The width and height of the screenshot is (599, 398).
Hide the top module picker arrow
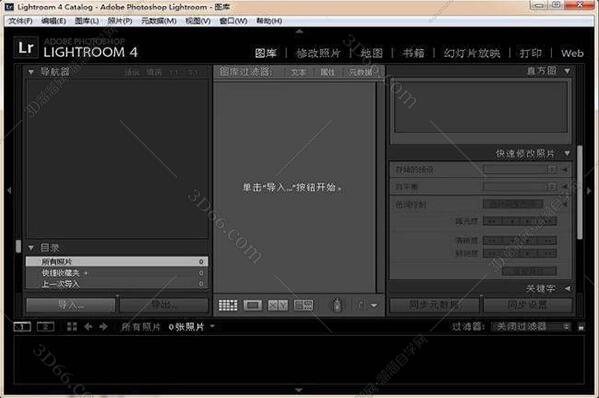(x=300, y=31)
